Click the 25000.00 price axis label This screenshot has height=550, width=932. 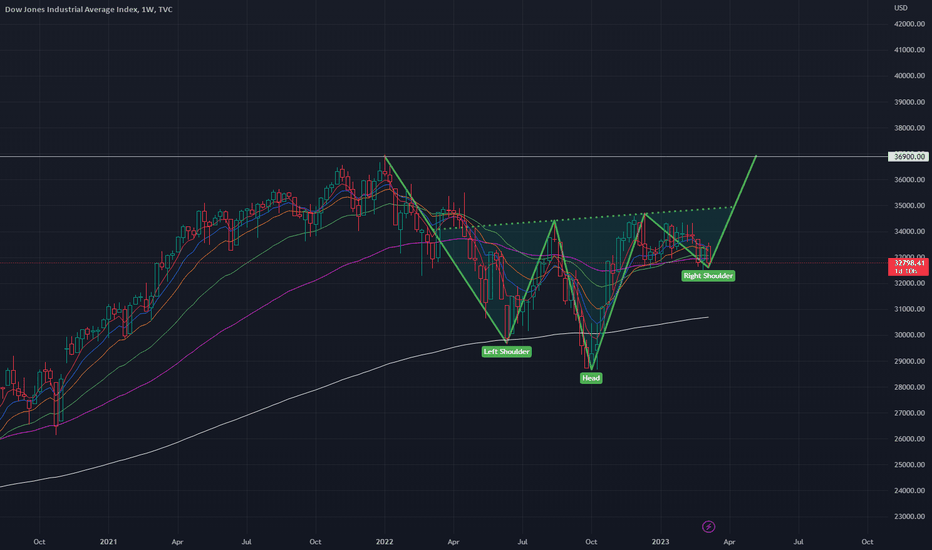pyautogui.click(x=909, y=464)
